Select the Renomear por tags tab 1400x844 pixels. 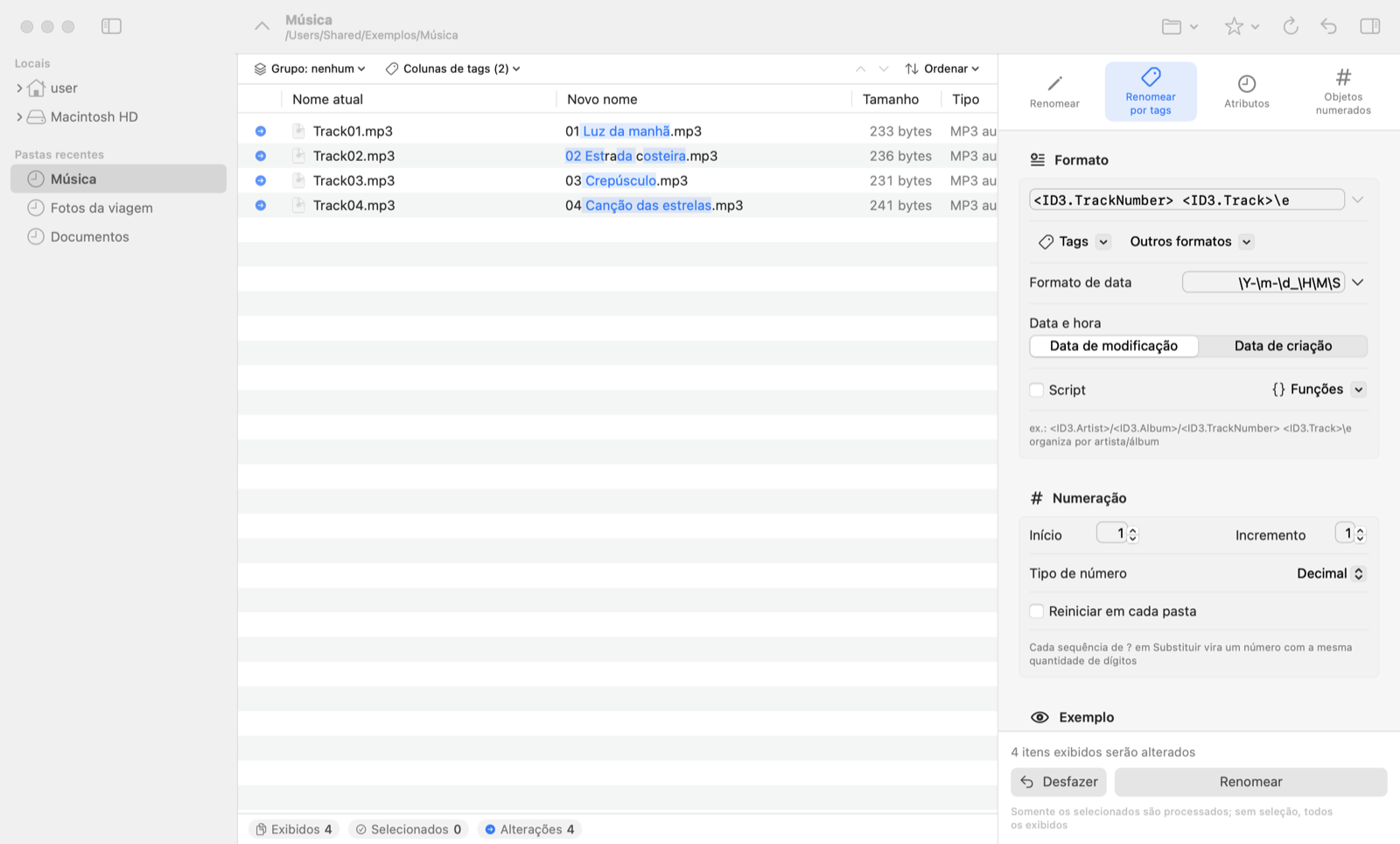pos(1151,91)
